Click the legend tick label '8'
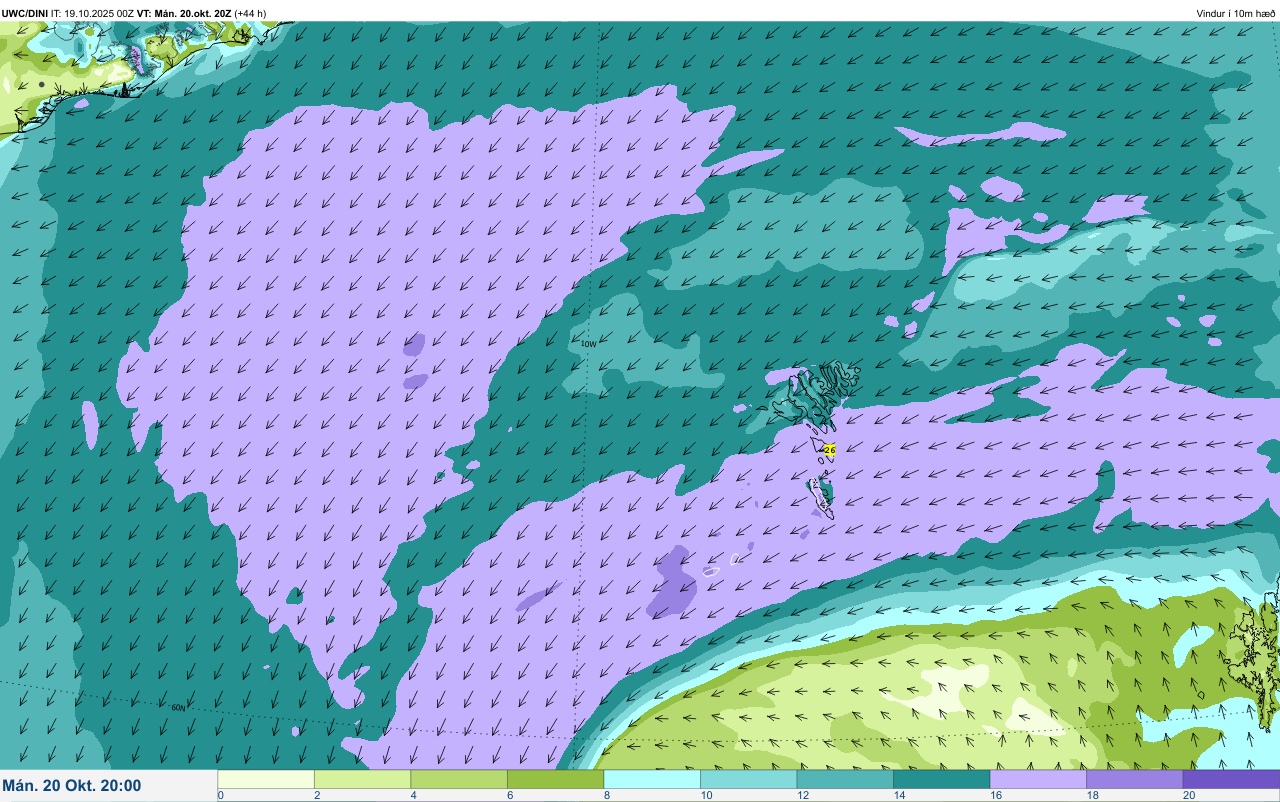The height and width of the screenshot is (802, 1280). [607, 795]
